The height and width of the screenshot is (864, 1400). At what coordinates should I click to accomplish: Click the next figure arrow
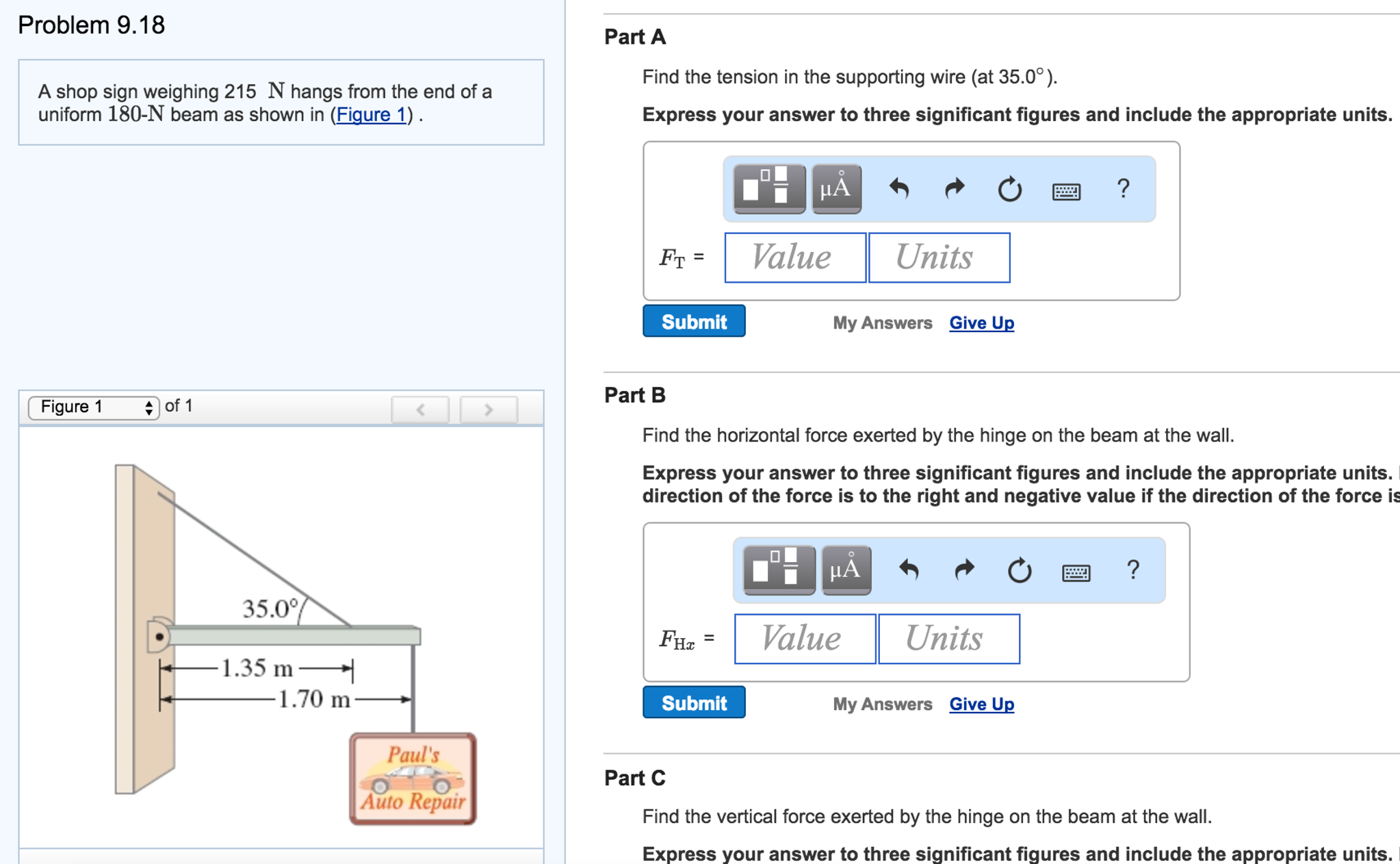[x=489, y=409]
